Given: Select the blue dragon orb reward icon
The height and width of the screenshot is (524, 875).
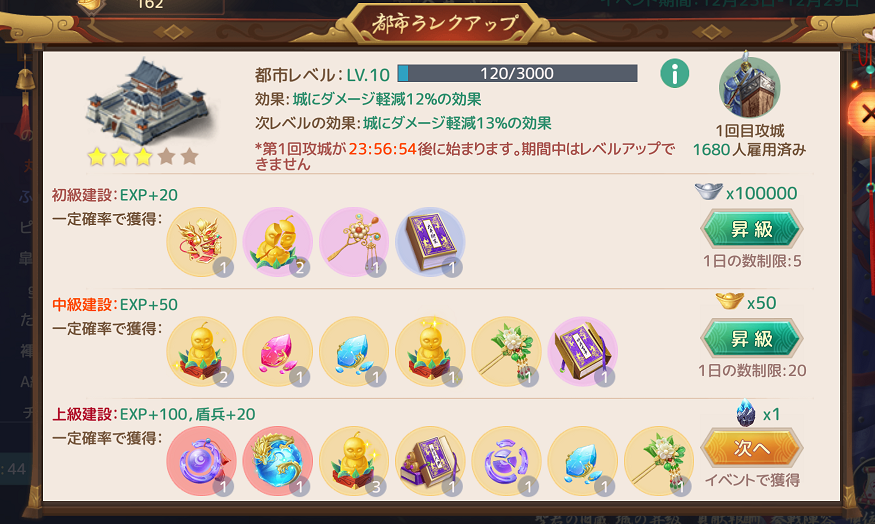Looking at the screenshot, I should click(x=277, y=461).
